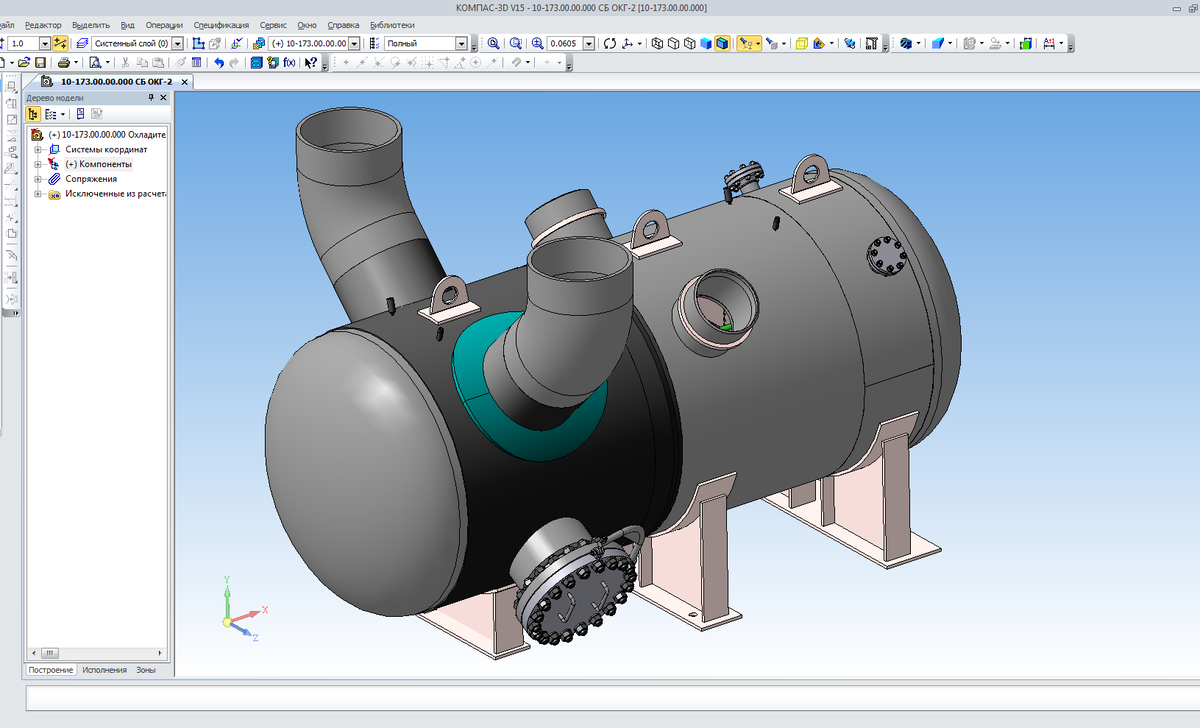
Task: Click the Cut scissors icon
Action: (124, 62)
